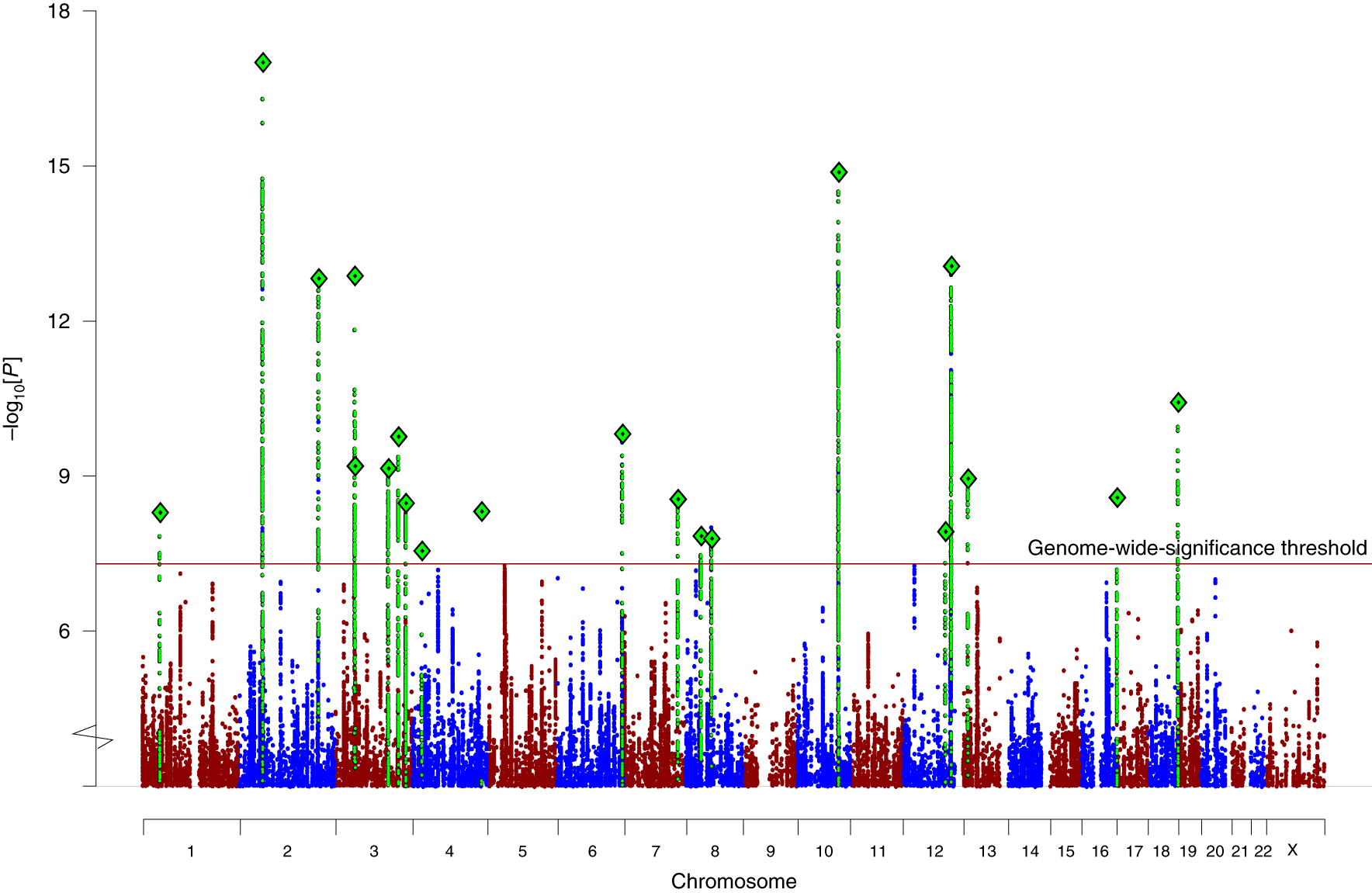Click the chromosome '8' axis label
Screen dimensions: 1372x893
tap(715, 852)
